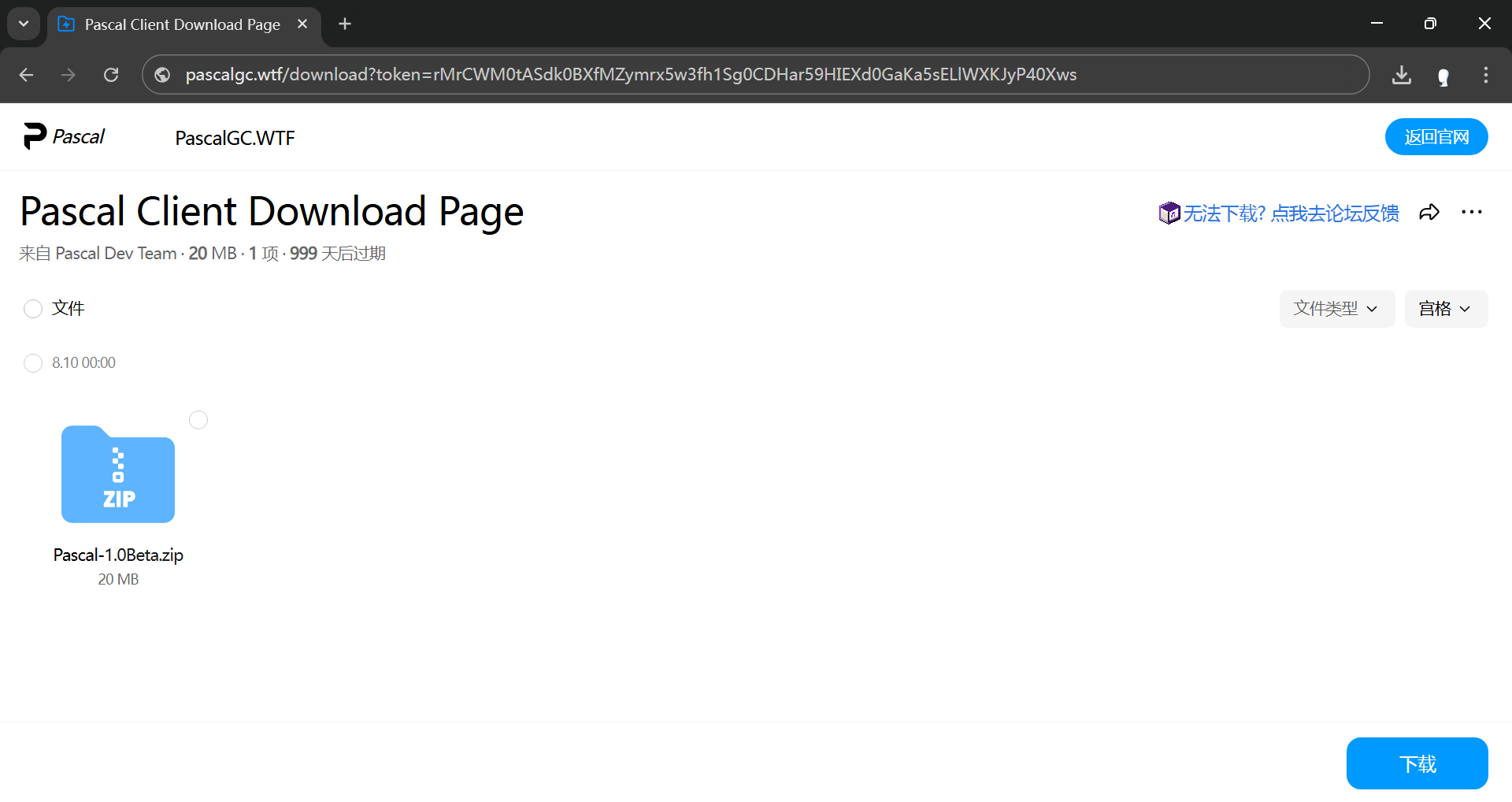Image resolution: width=1512 pixels, height=802 pixels.
Task: Click the blue 下载 button
Action: click(1417, 763)
